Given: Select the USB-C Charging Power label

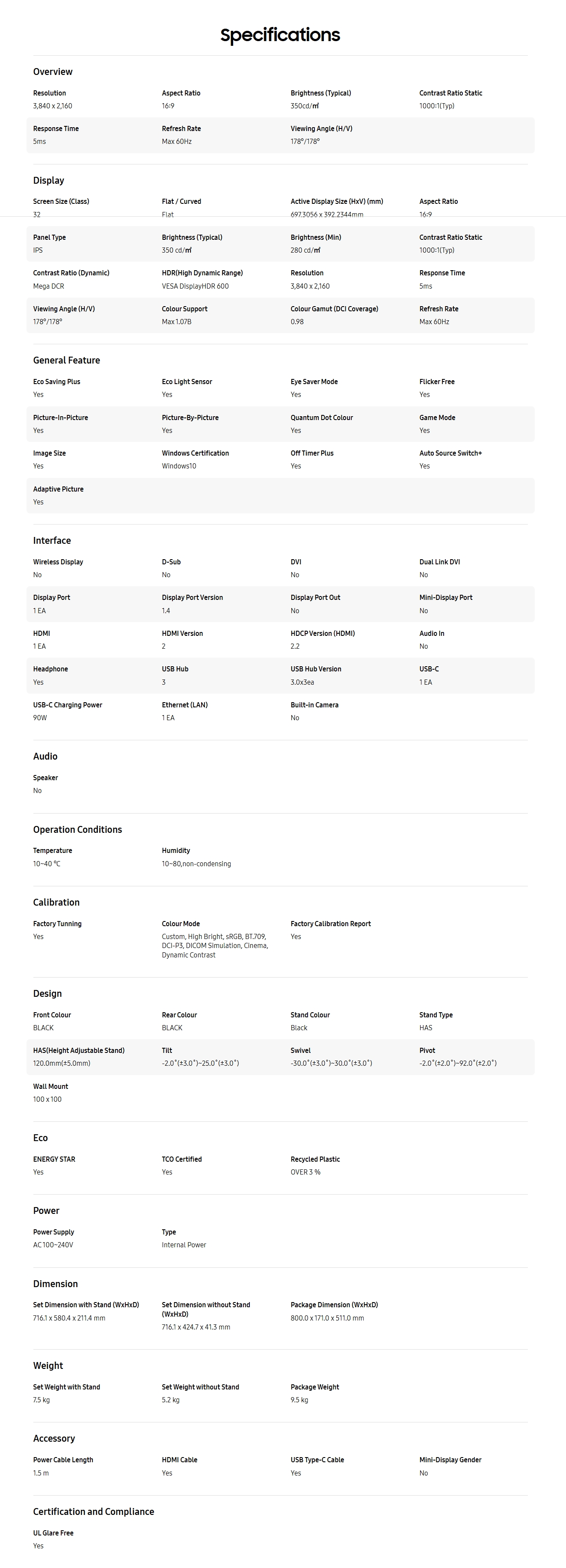Looking at the screenshot, I should 68,705.
